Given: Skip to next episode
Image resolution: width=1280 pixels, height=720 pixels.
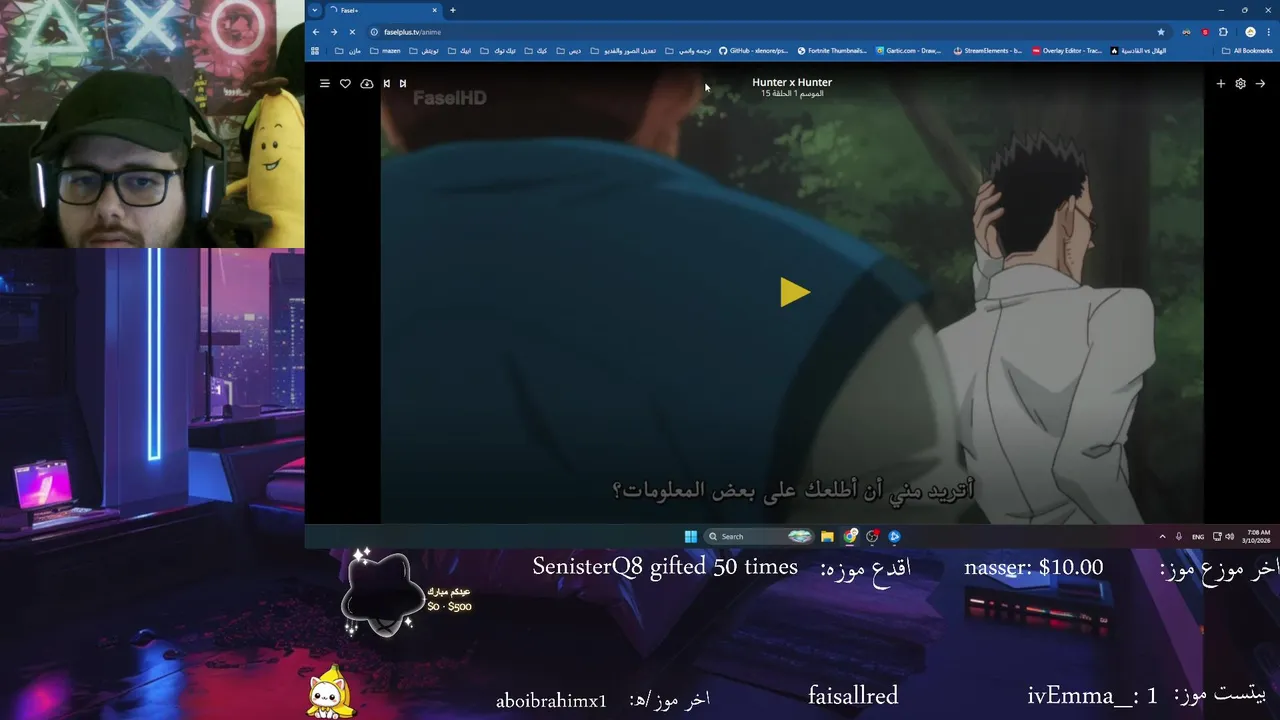Looking at the screenshot, I should click(x=403, y=83).
